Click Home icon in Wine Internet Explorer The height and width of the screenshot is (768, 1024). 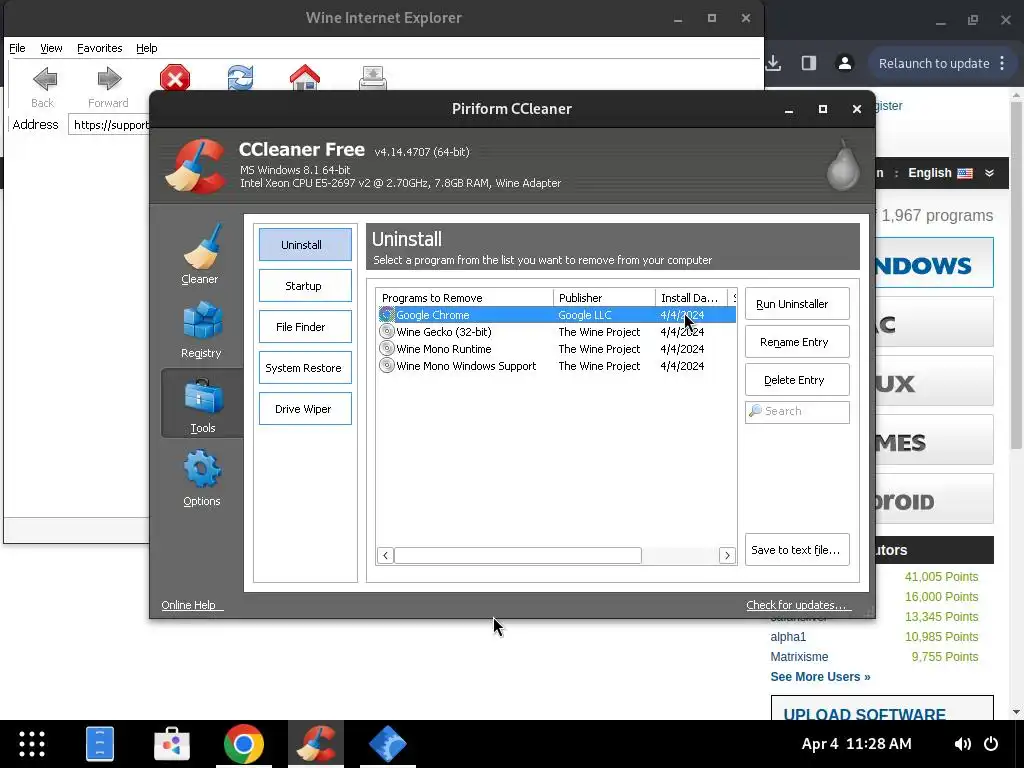coord(305,78)
